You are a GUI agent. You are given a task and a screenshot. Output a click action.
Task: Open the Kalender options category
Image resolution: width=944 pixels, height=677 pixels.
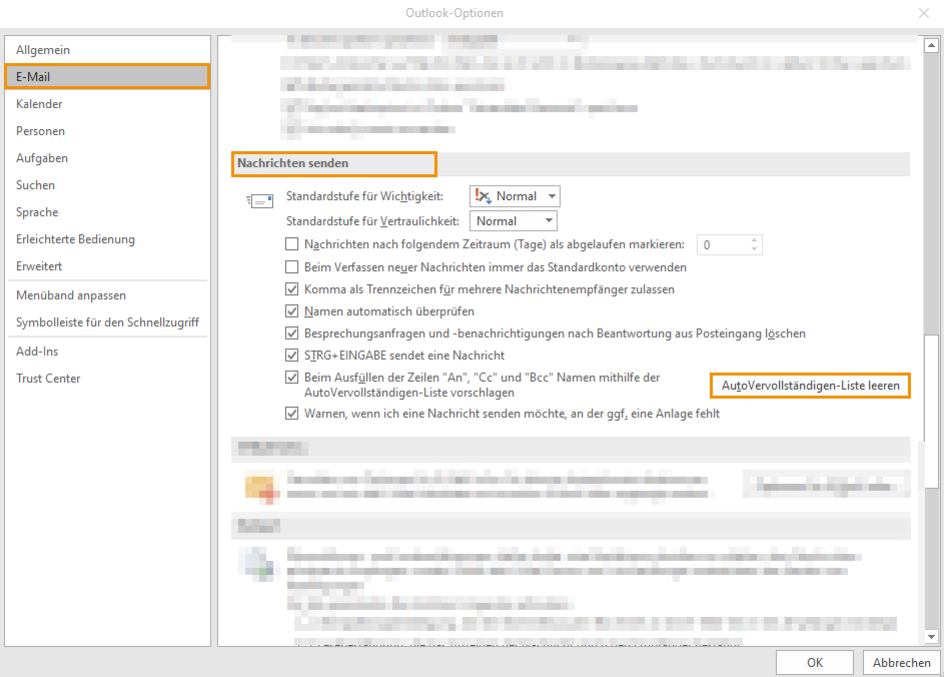click(x=108, y=104)
